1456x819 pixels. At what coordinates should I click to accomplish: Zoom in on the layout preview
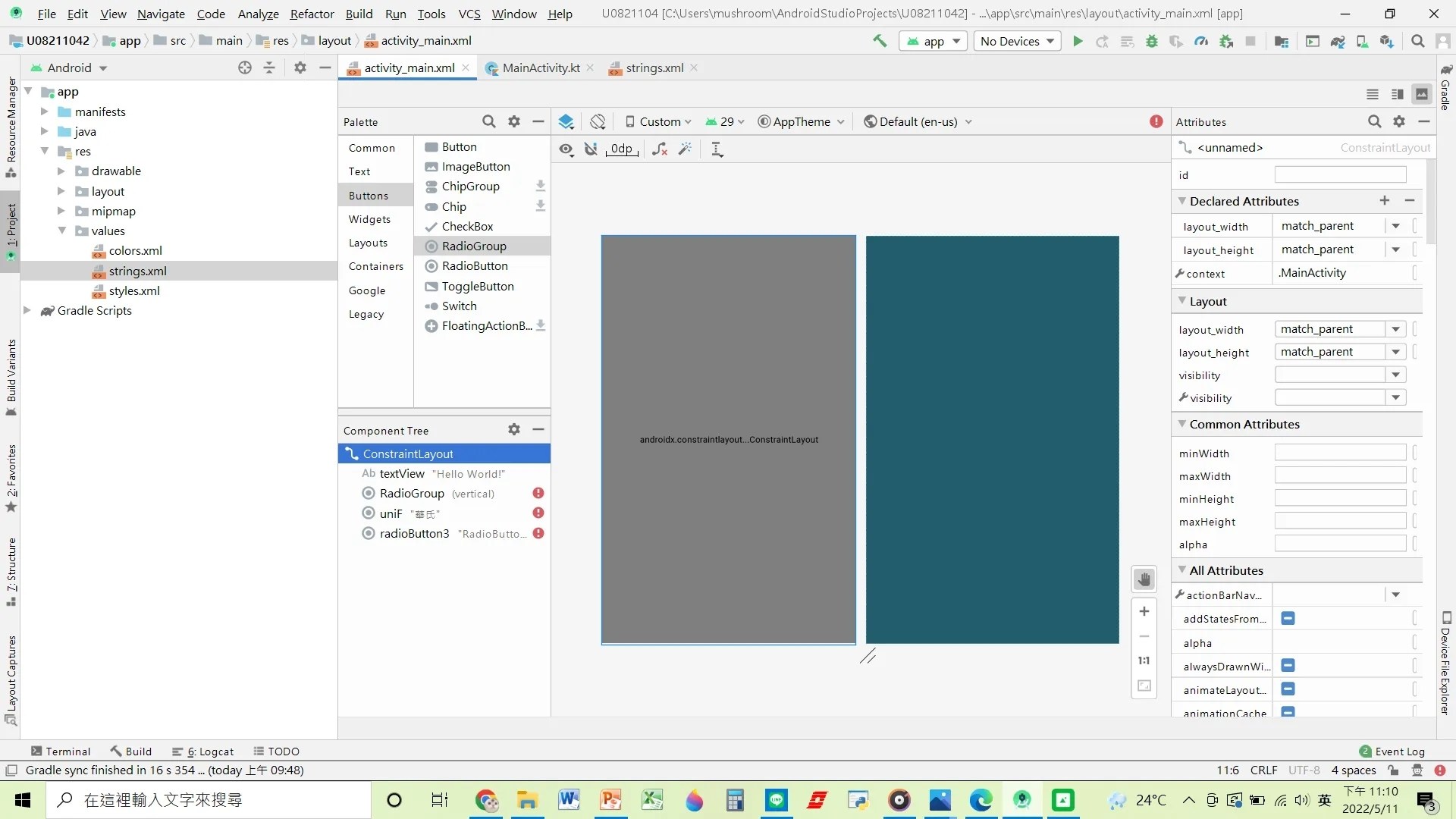coord(1144,611)
